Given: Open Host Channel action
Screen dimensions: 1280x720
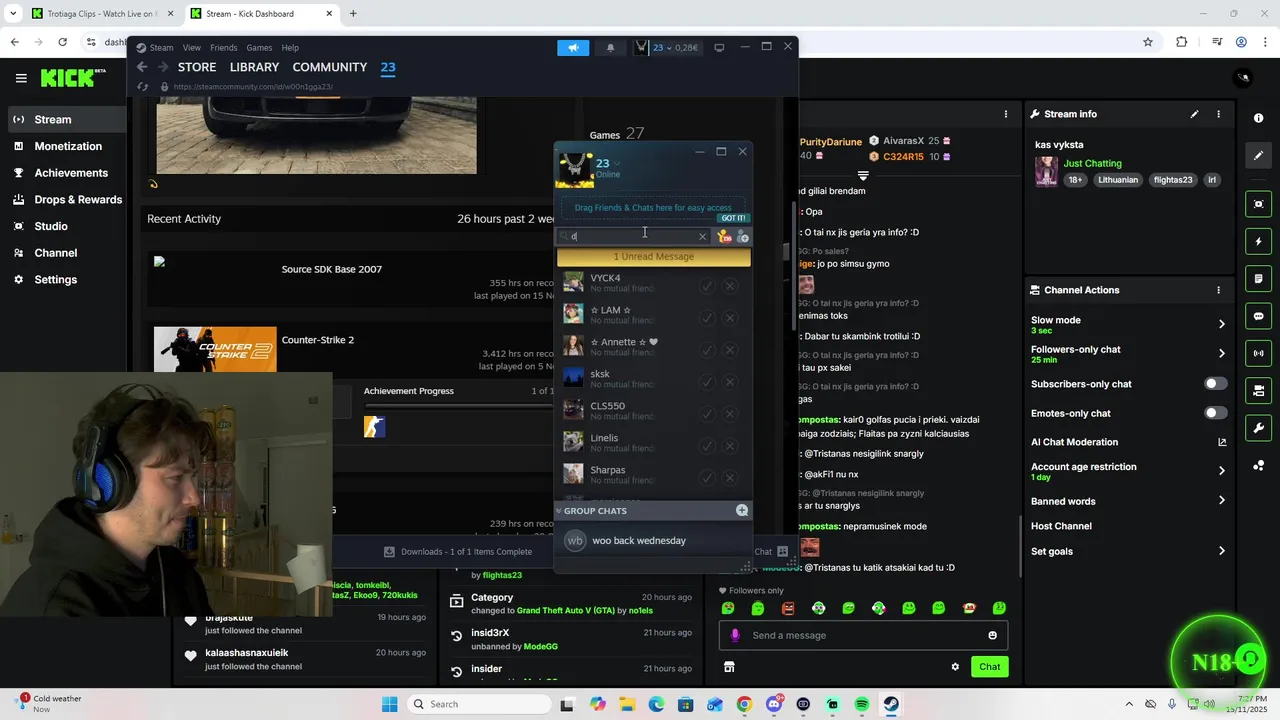Looking at the screenshot, I should tap(1061, 526).
